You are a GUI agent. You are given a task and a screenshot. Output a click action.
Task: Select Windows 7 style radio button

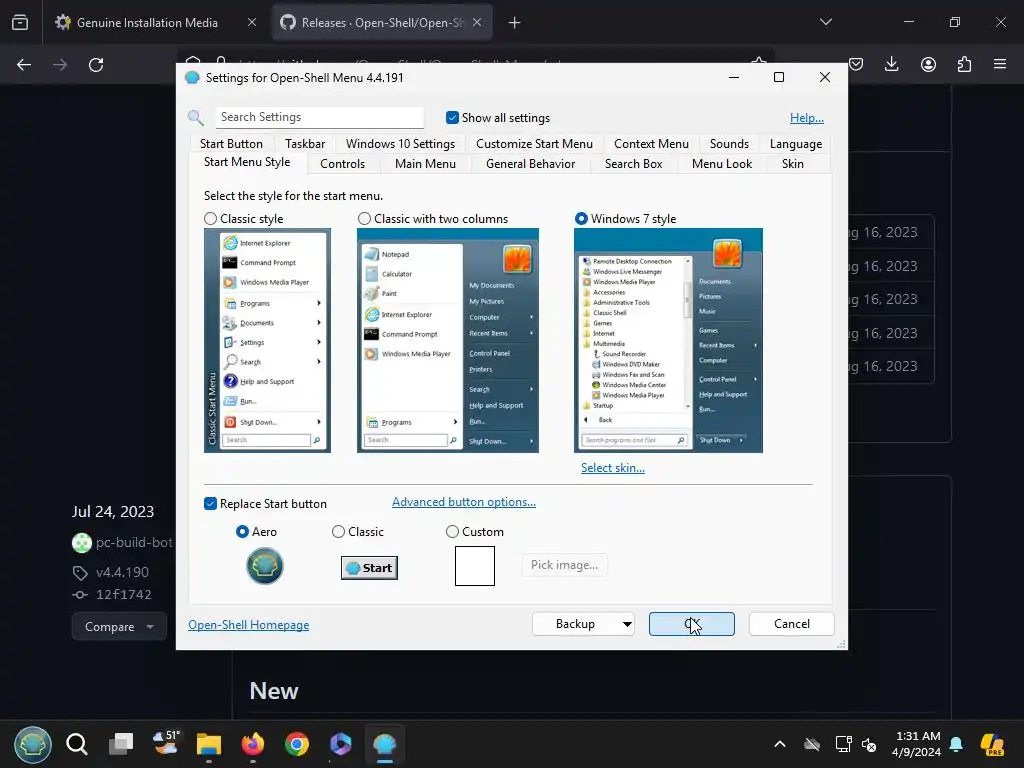581,219
